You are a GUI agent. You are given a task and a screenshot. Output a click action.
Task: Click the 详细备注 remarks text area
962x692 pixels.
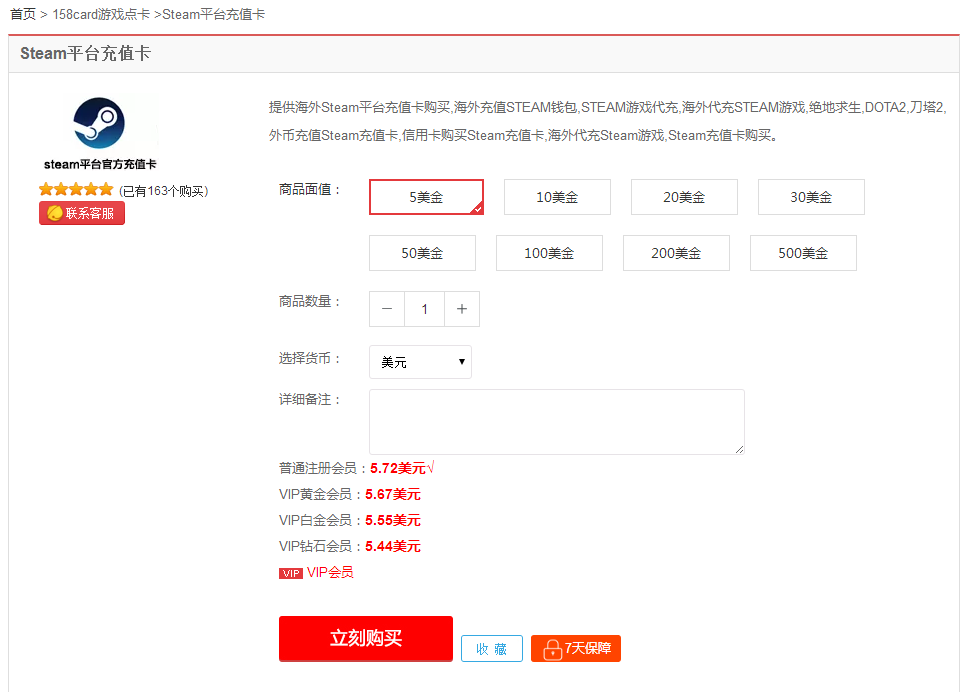tap(556, 422)
